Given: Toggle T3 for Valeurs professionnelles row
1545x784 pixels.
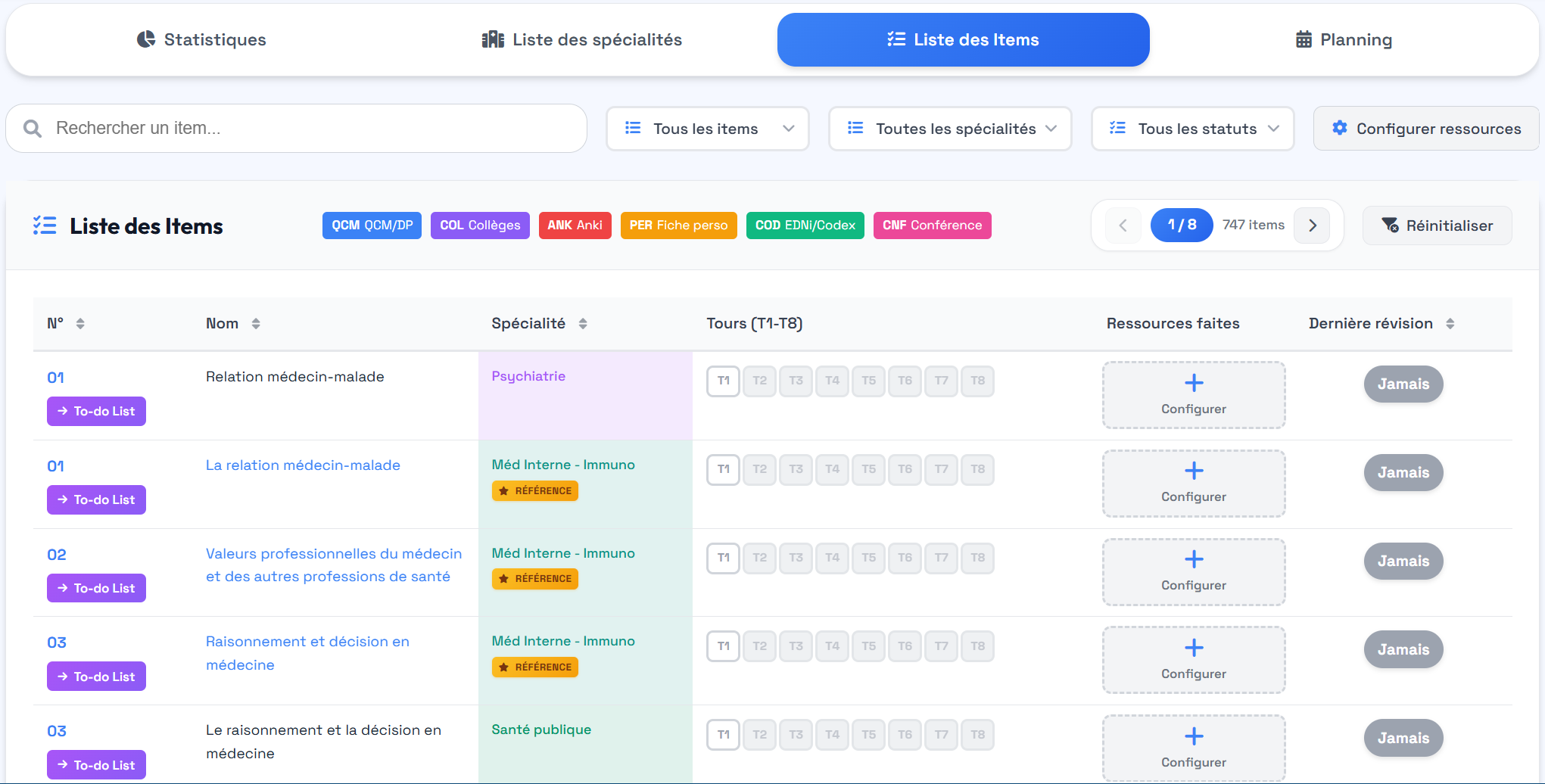Looking at the screenshot, I should (796, 558).
